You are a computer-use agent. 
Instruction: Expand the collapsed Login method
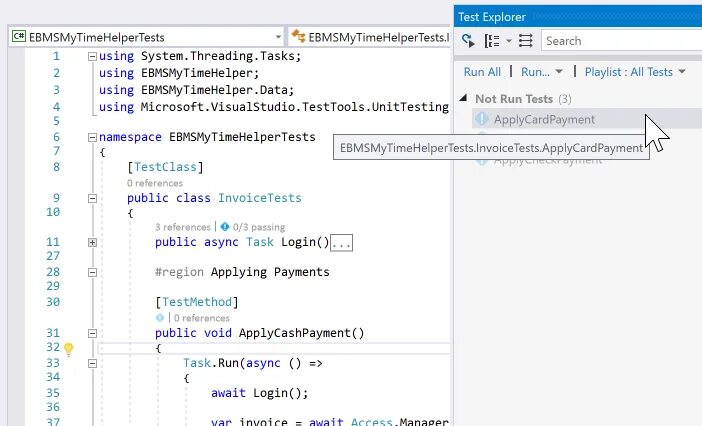(x=92, y=243)
